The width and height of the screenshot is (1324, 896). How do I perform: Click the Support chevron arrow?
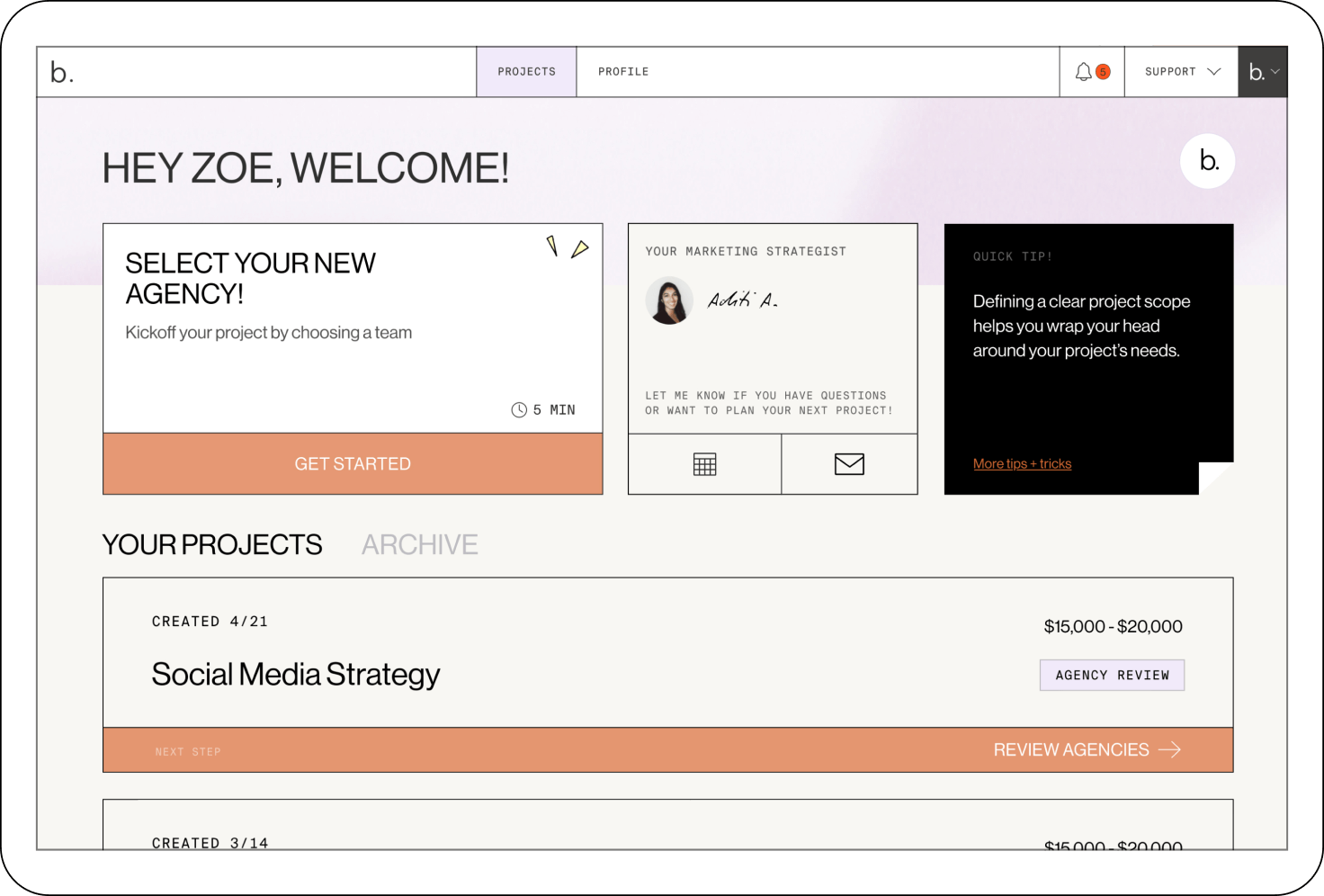click(1214, 72)
